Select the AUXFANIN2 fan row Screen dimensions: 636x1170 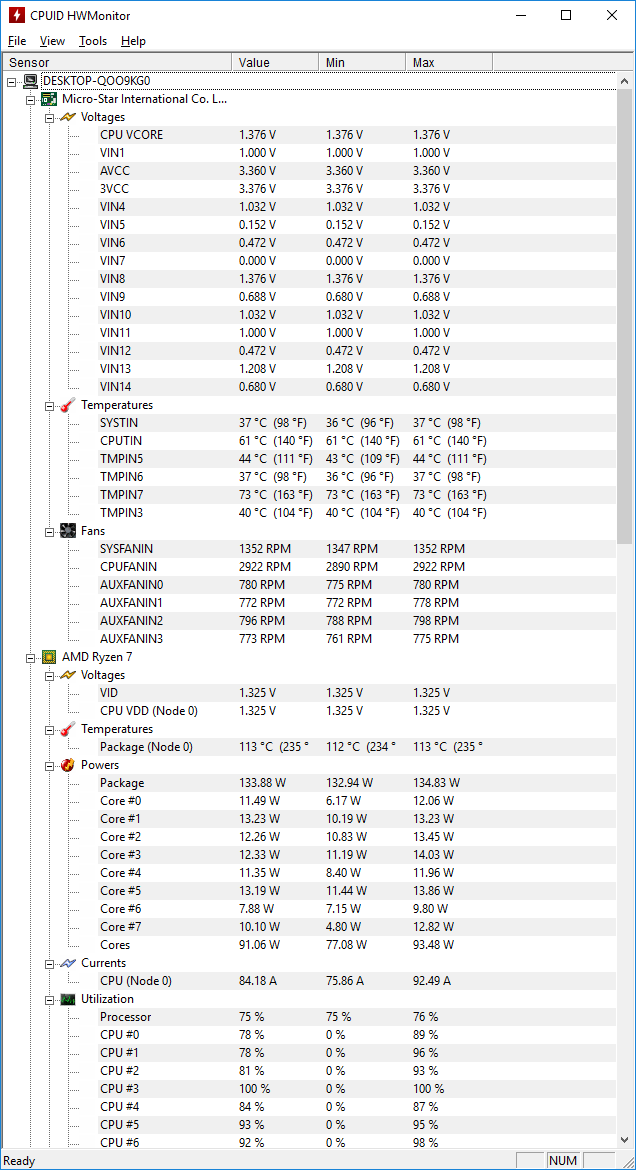pyautogui.click(x=357, y=621)
